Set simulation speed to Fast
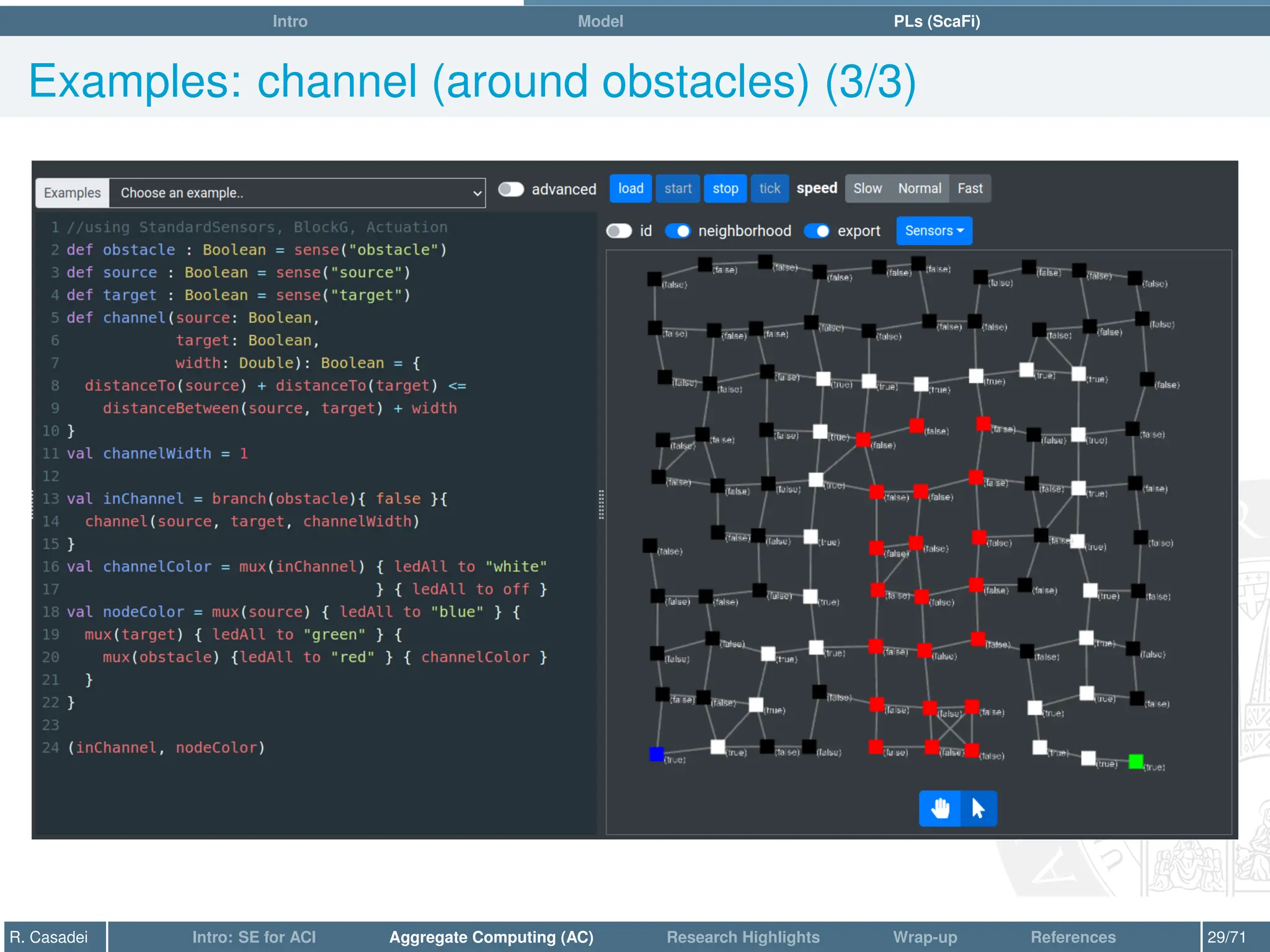 (x=969, y=188)
